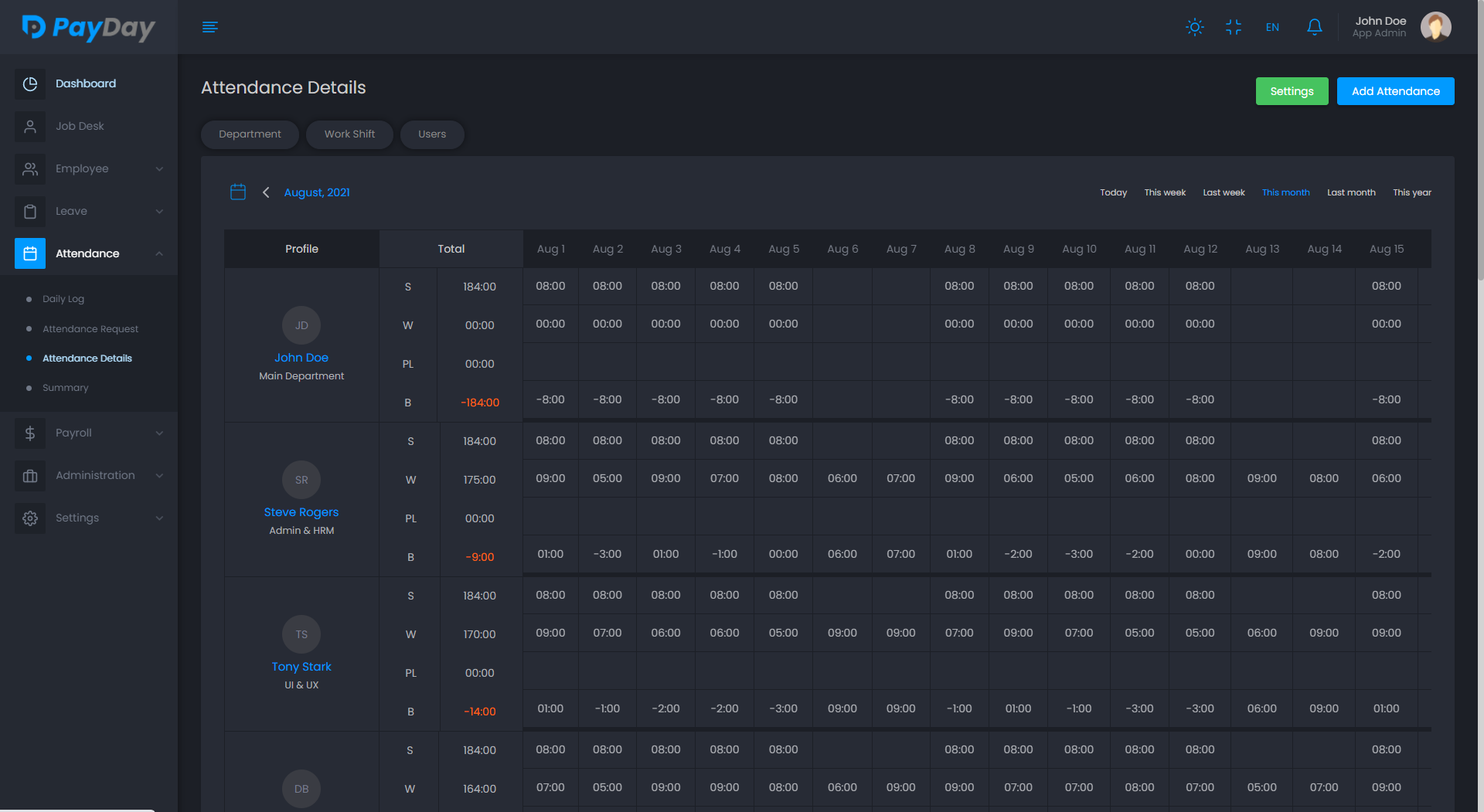Select the Summary submenu item

click(x=66, y=388)
